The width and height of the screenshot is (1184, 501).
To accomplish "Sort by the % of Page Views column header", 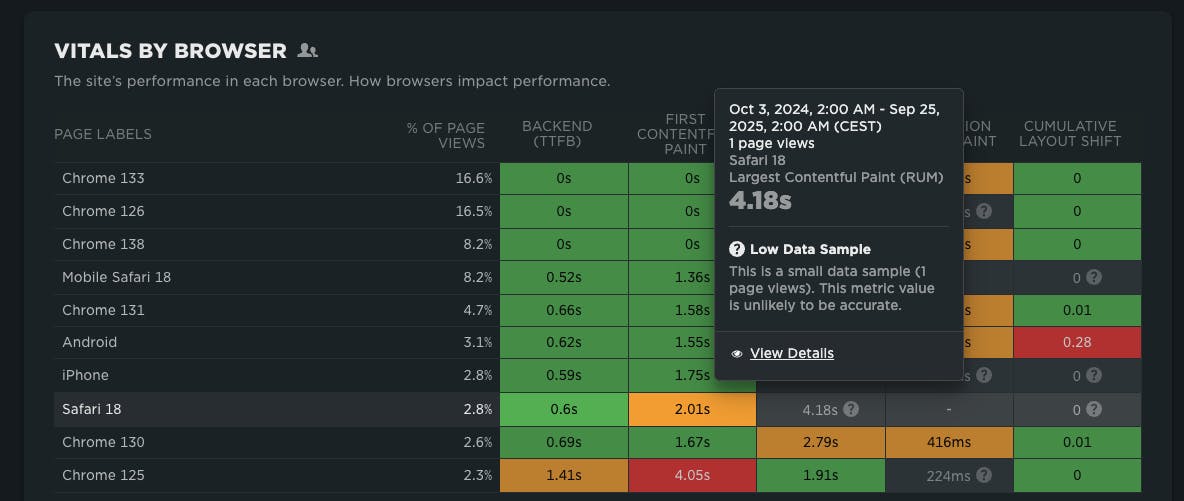I will pyautogui.click(x=445, y=134).
